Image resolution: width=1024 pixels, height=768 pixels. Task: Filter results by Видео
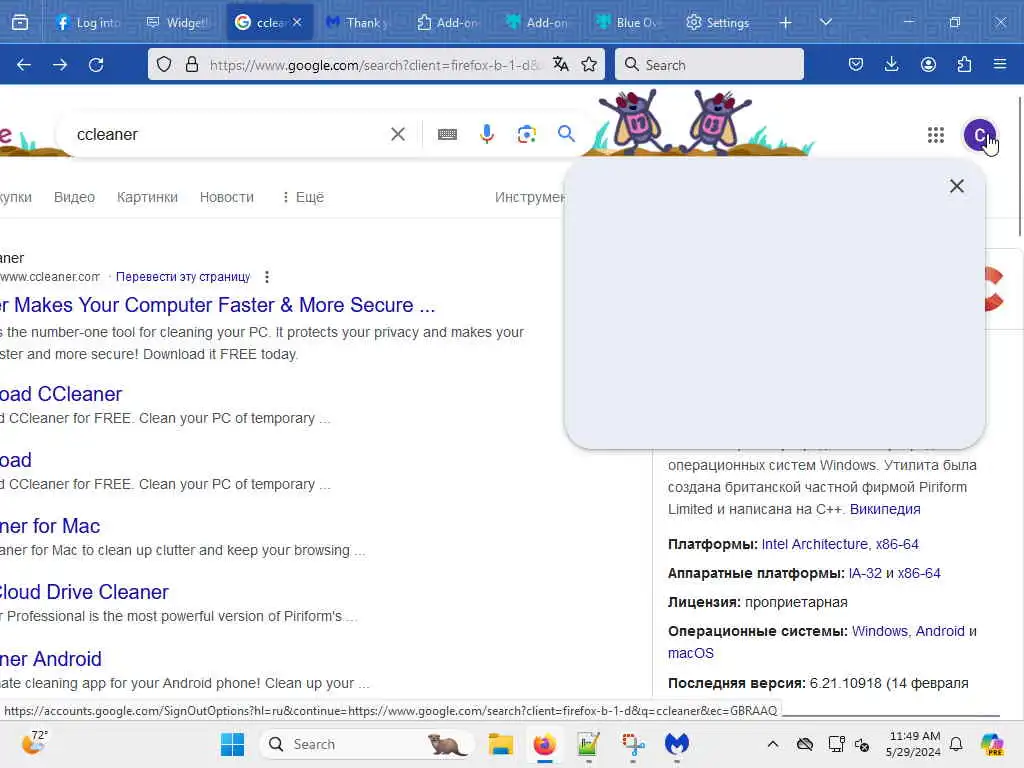point(74,197)
